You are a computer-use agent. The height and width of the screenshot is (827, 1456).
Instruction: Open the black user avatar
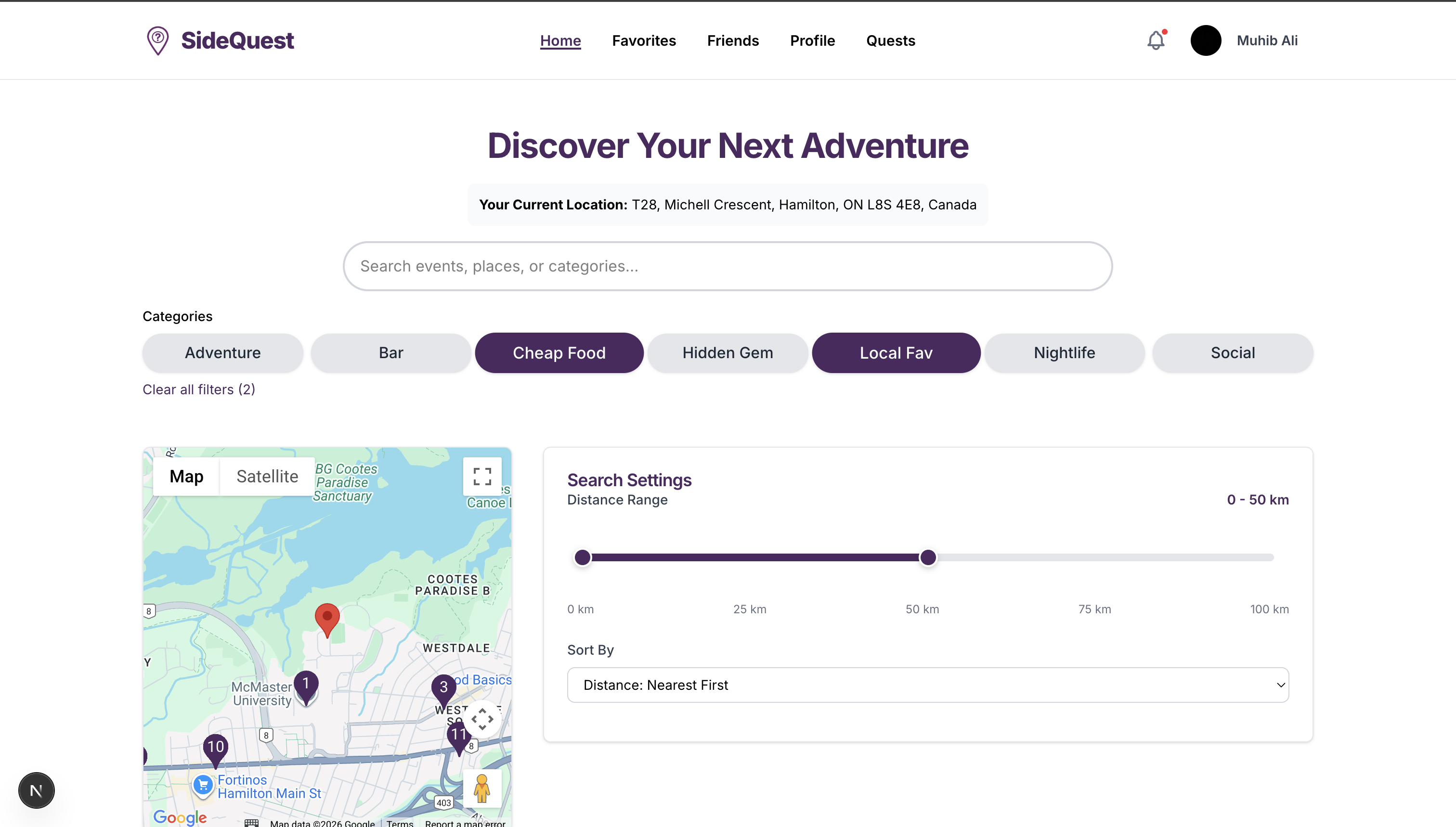click(x=1206, y=41)
